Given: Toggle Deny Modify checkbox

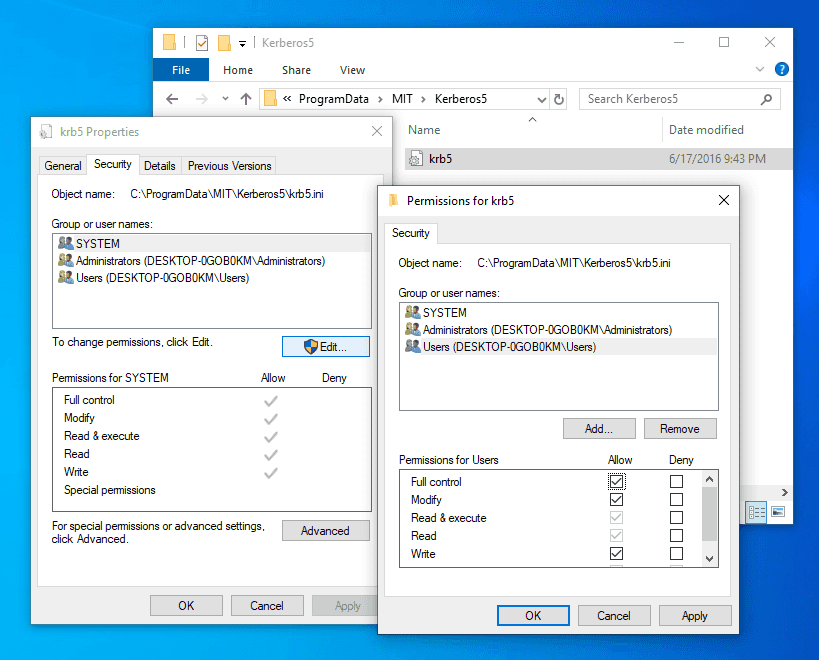Looking at the screenshot, I should tap(676, 499).
